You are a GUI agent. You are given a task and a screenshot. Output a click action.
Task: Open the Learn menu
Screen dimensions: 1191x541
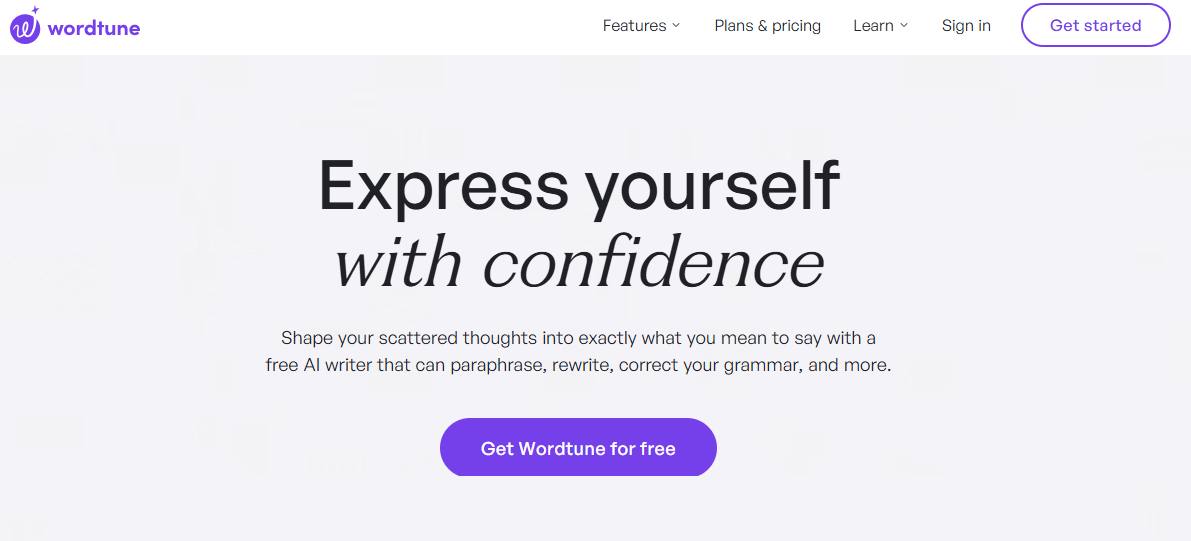[880, 26]
